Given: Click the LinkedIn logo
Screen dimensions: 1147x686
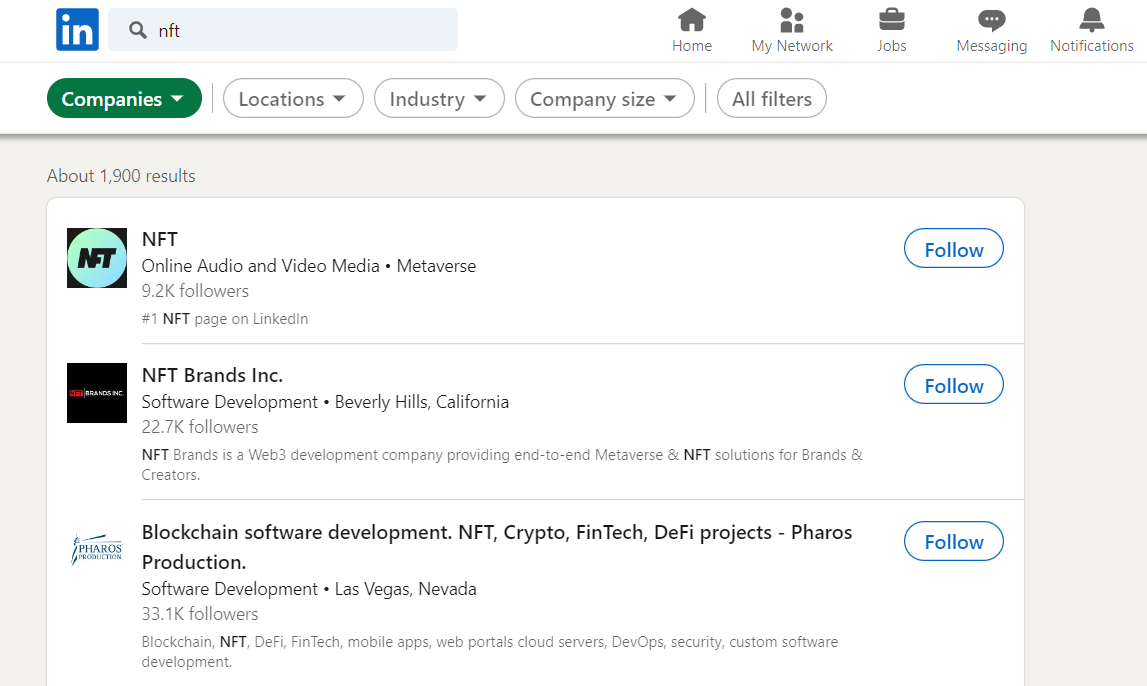Looking at the screenshot, I should coord(77,30).
